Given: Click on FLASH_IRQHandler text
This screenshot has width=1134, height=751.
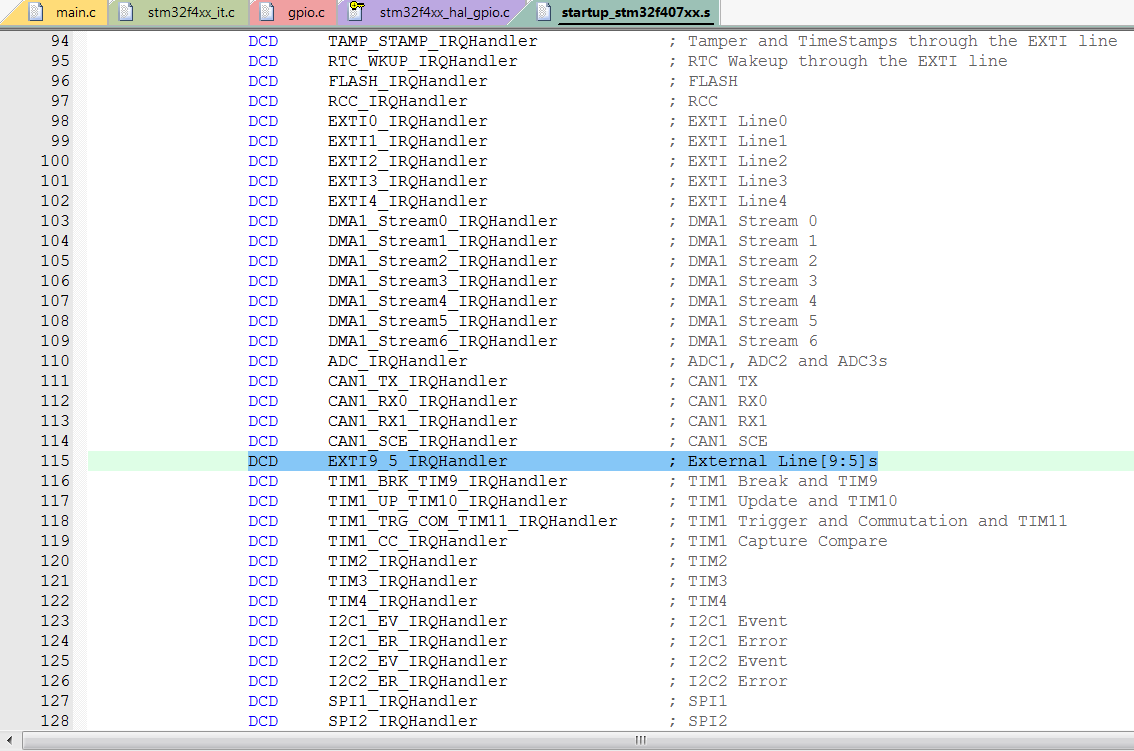Looking at the screenshot, I should click(407, 81).
